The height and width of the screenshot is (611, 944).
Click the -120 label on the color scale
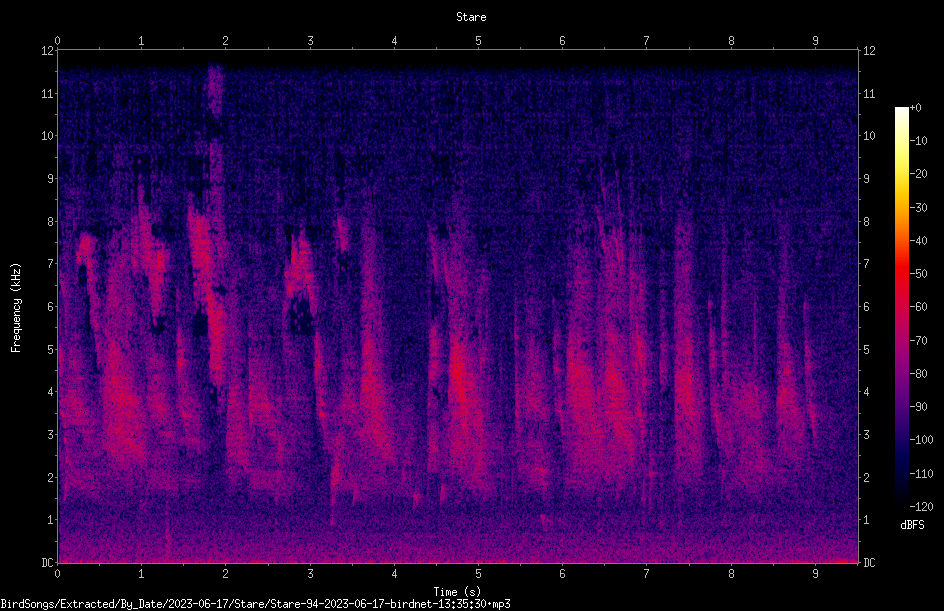point(921,506)
